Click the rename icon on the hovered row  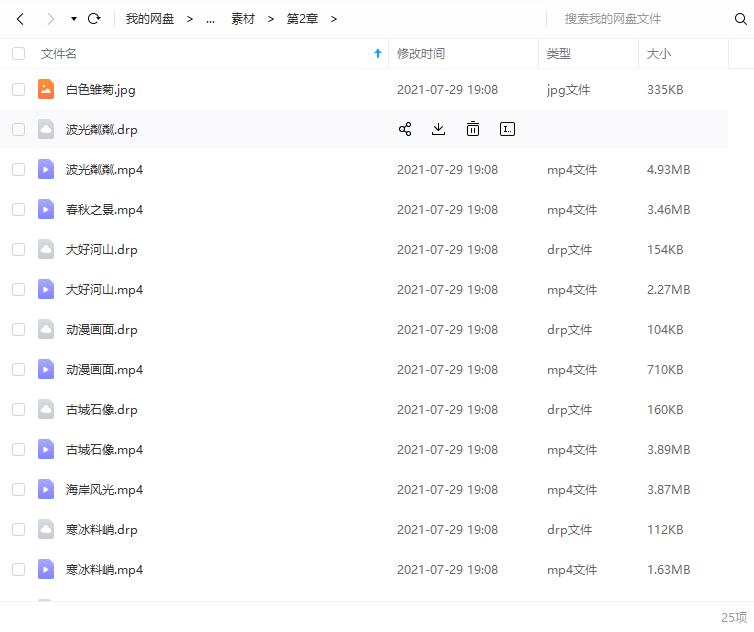click(507, 129)
